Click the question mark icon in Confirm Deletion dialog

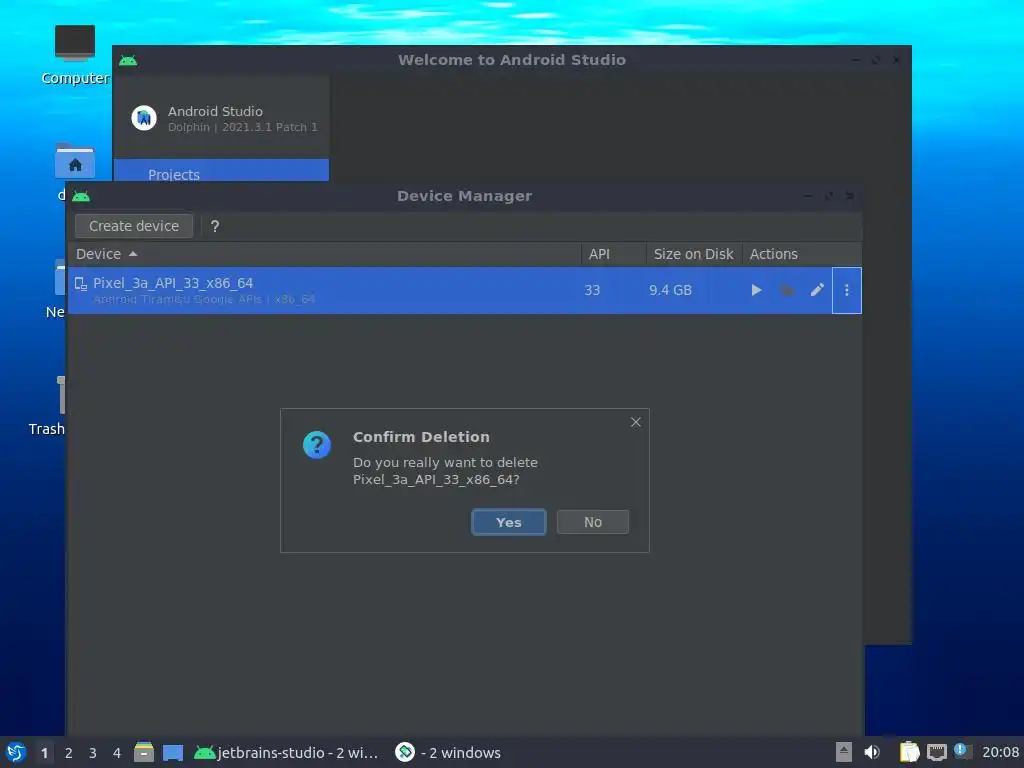[317, 445]
